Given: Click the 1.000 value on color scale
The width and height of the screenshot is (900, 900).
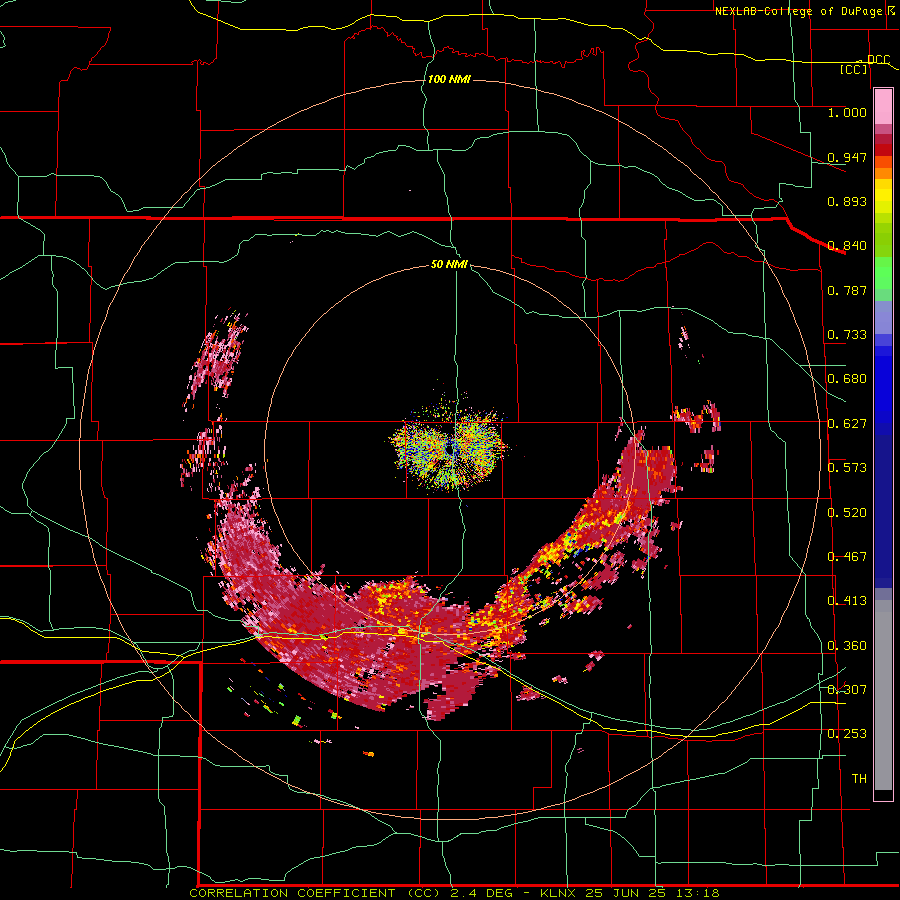Looking at the screenshot, I should coord(847,112).
